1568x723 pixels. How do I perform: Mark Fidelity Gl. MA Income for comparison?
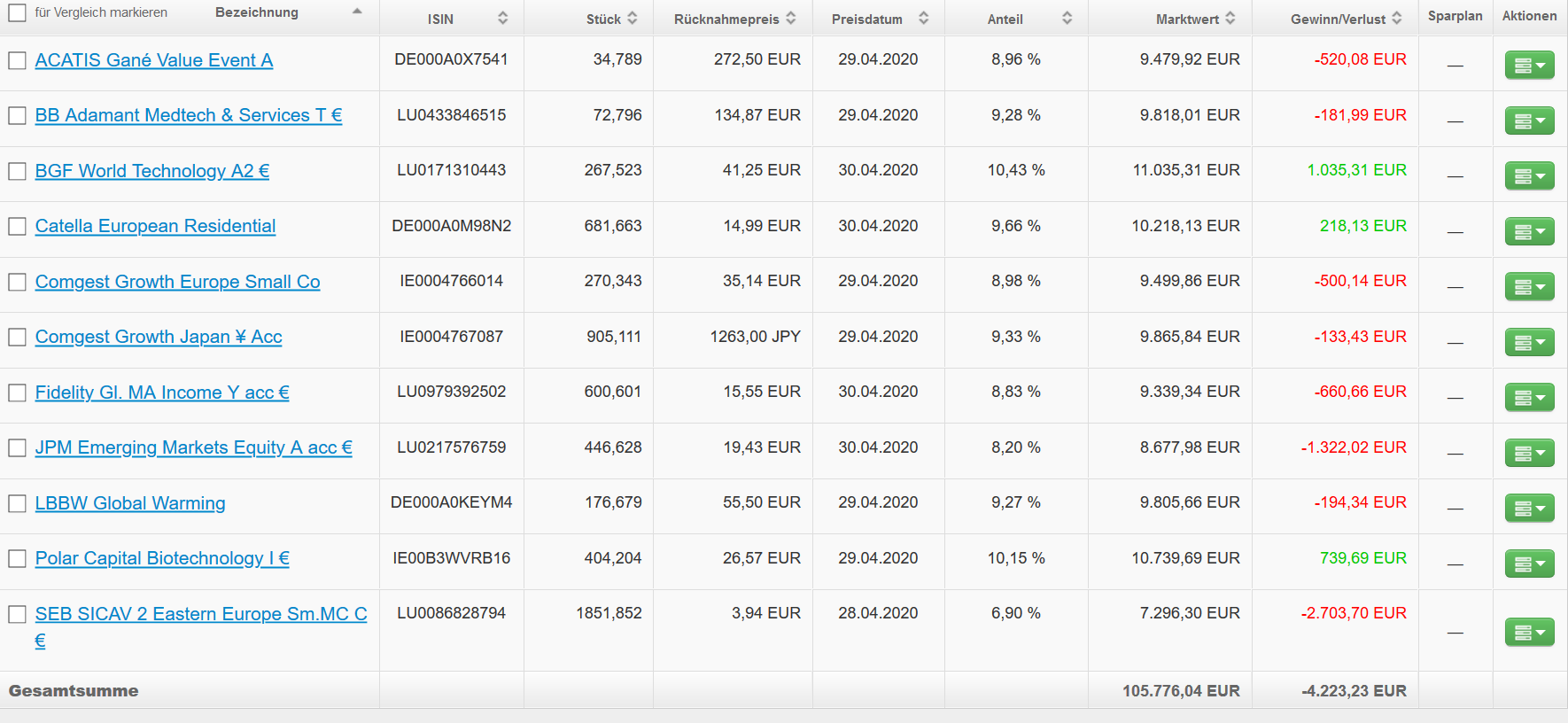point(17,393)
